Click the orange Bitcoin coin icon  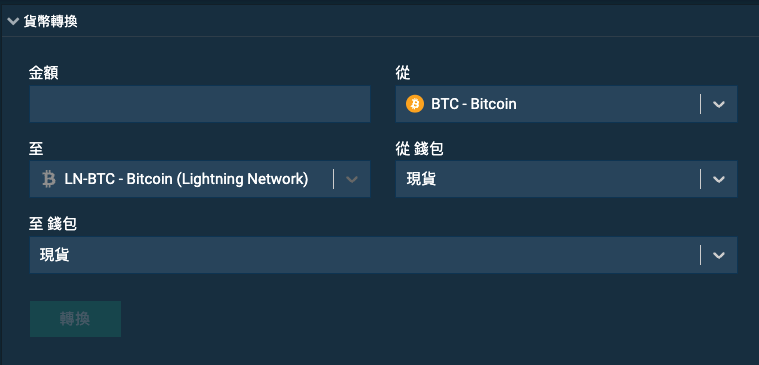click(x=415, y=104)
